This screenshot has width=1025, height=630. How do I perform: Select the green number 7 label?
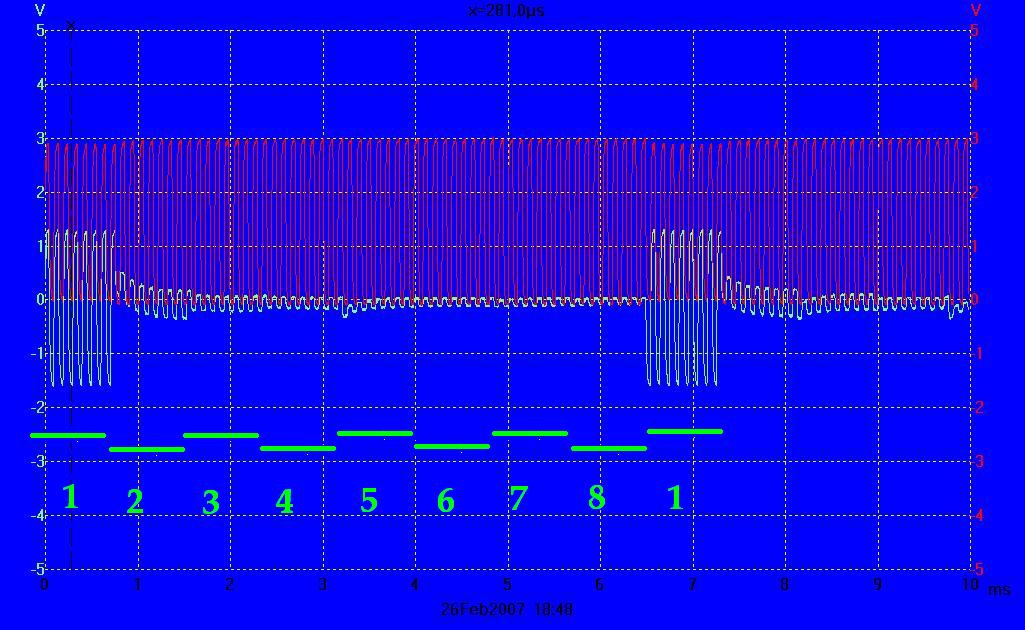[x=517, y=497]
